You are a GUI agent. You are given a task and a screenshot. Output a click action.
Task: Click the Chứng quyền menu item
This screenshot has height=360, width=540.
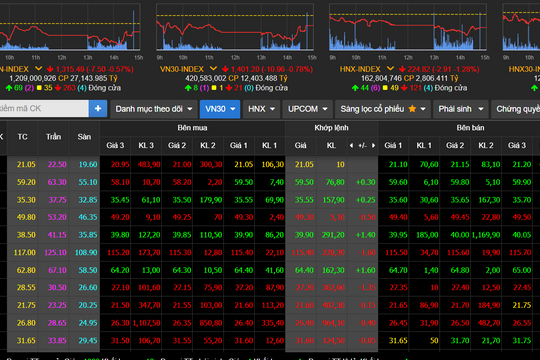pyautogui.click(x=517, y=109)
